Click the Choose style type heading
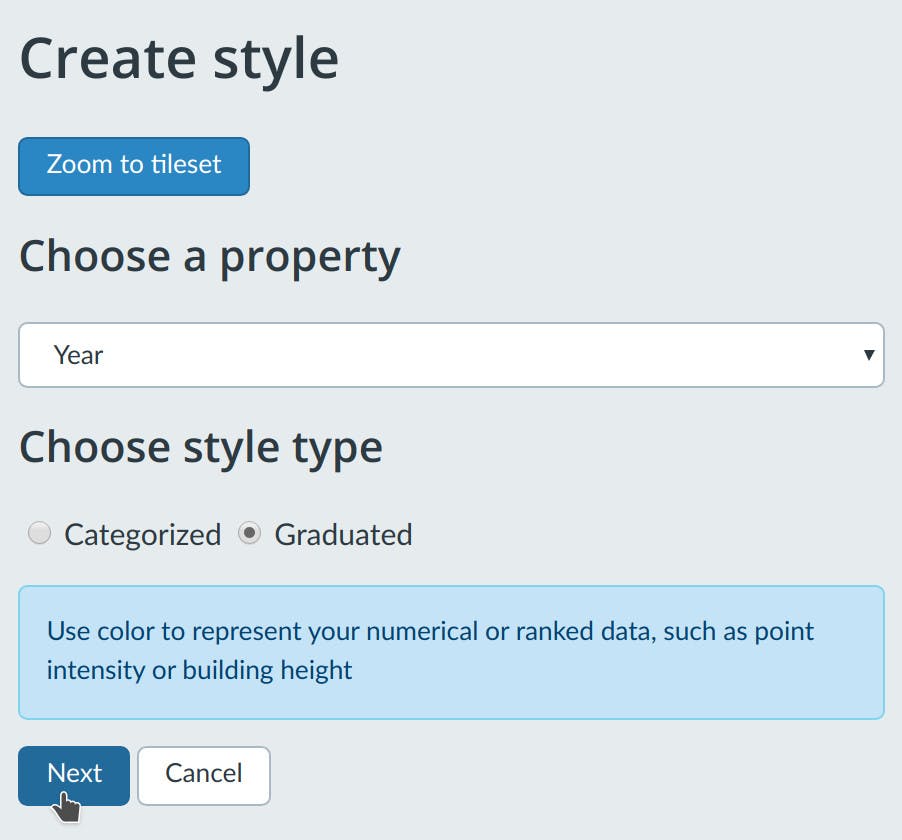The width and height of the screenshot is (902, 840). click(x=200, y=446)
